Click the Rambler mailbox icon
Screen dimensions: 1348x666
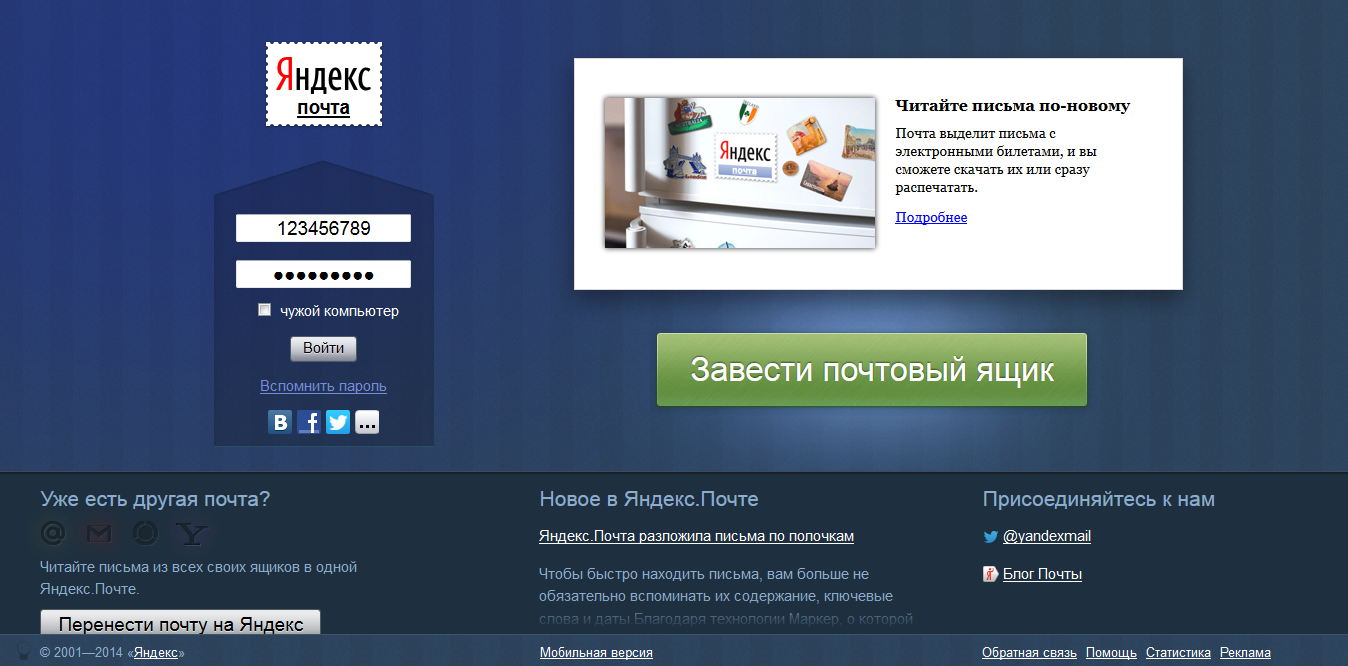pyautogui.click(x=145, y=533)
